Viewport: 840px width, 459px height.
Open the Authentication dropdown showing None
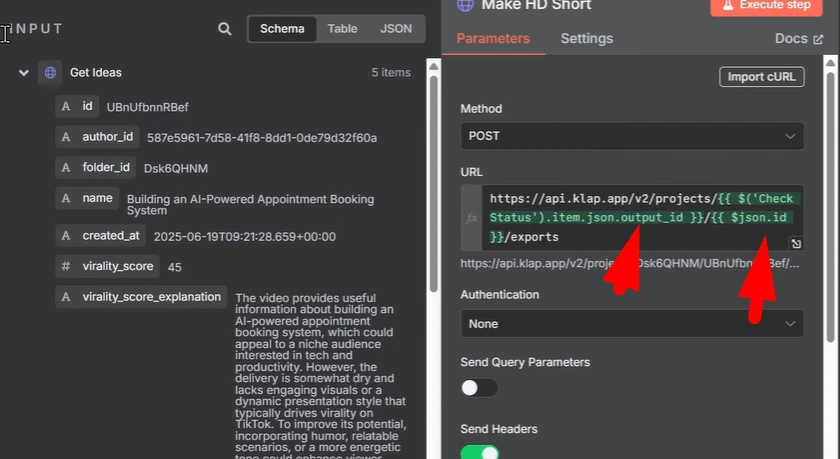(632, 323)
